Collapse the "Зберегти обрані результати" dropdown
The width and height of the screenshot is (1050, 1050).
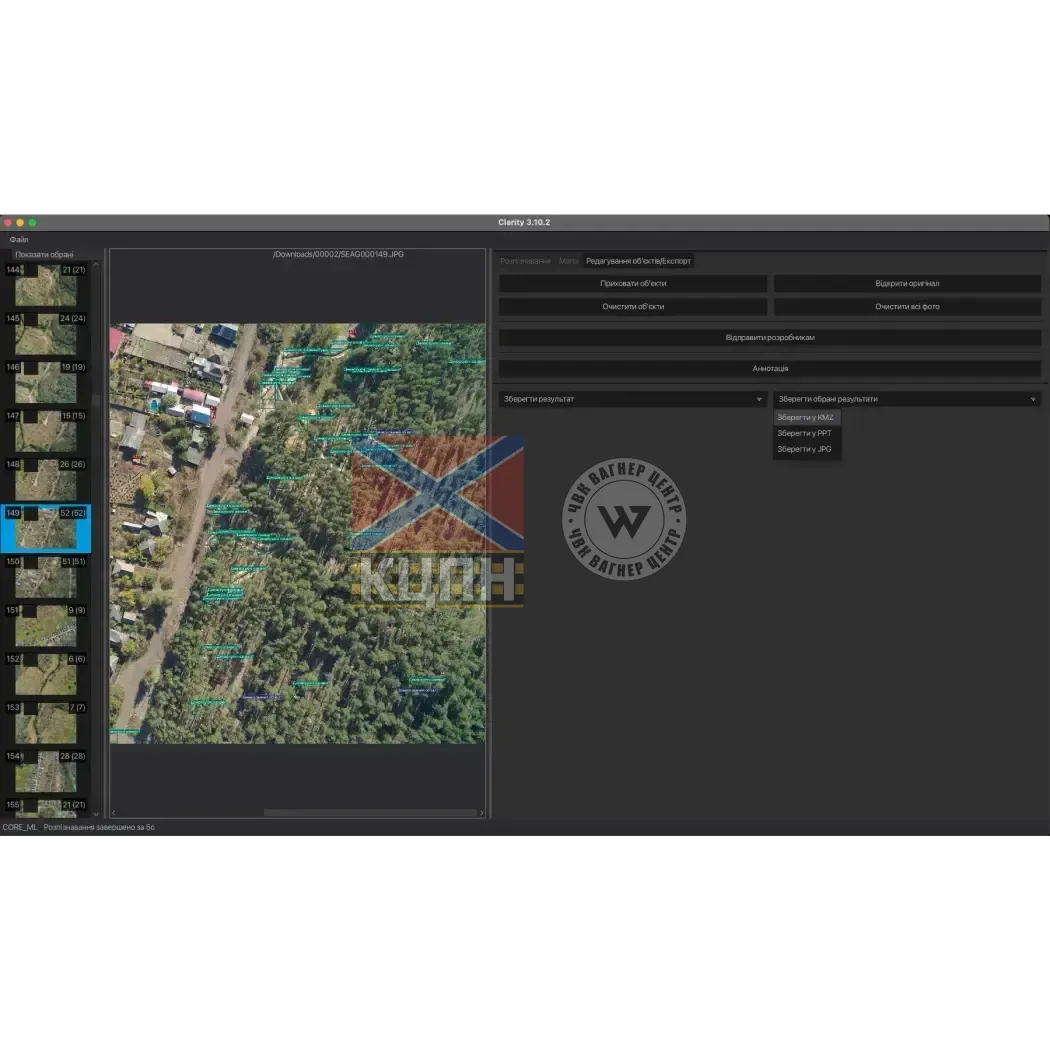click(907, 399)
